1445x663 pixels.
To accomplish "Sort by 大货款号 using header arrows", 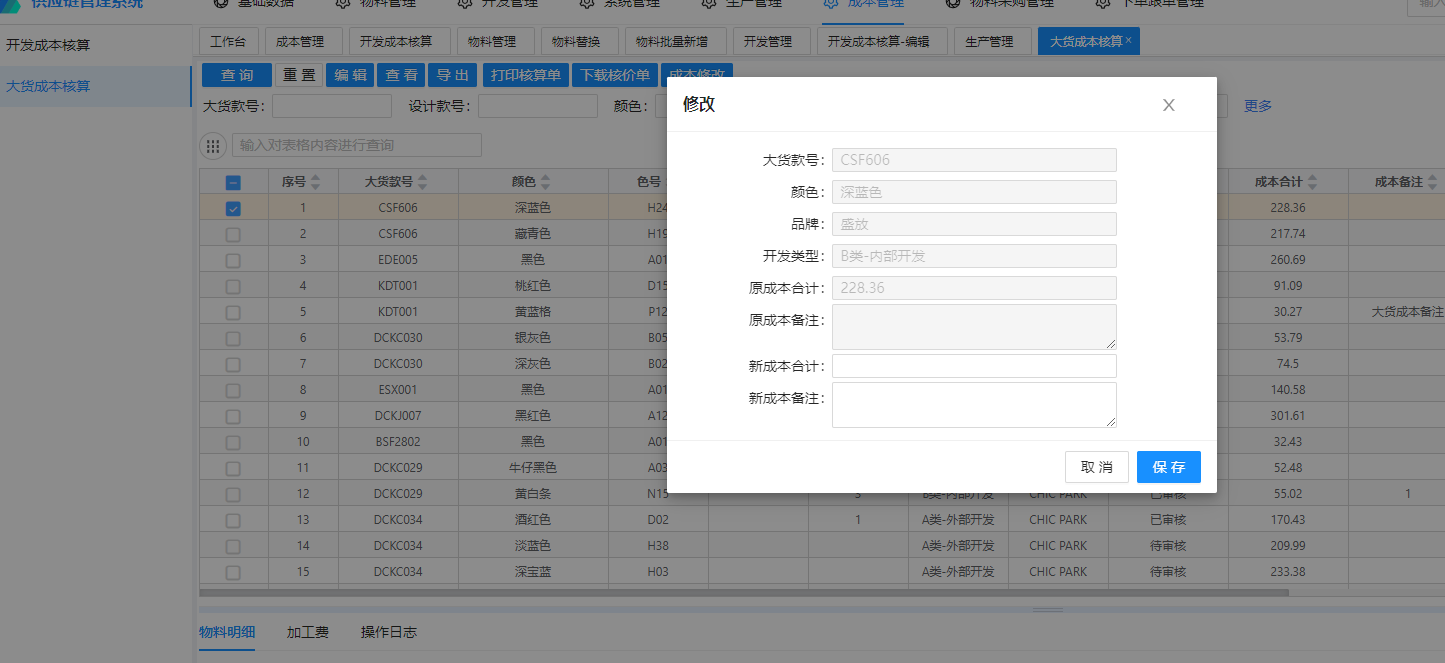I will pos(422,182).
